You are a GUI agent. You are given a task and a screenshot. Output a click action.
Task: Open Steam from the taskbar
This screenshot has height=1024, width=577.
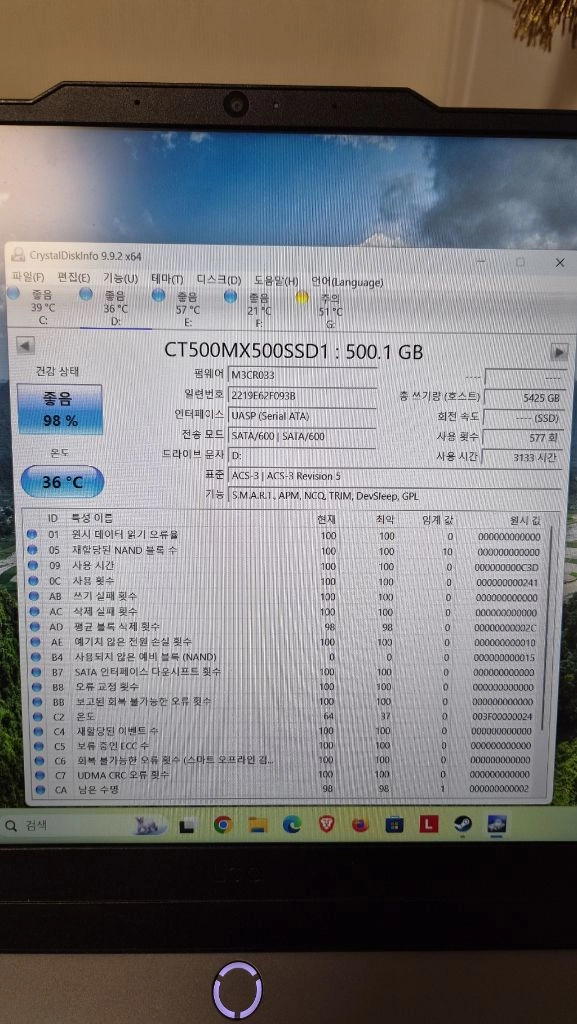(463, 825)
